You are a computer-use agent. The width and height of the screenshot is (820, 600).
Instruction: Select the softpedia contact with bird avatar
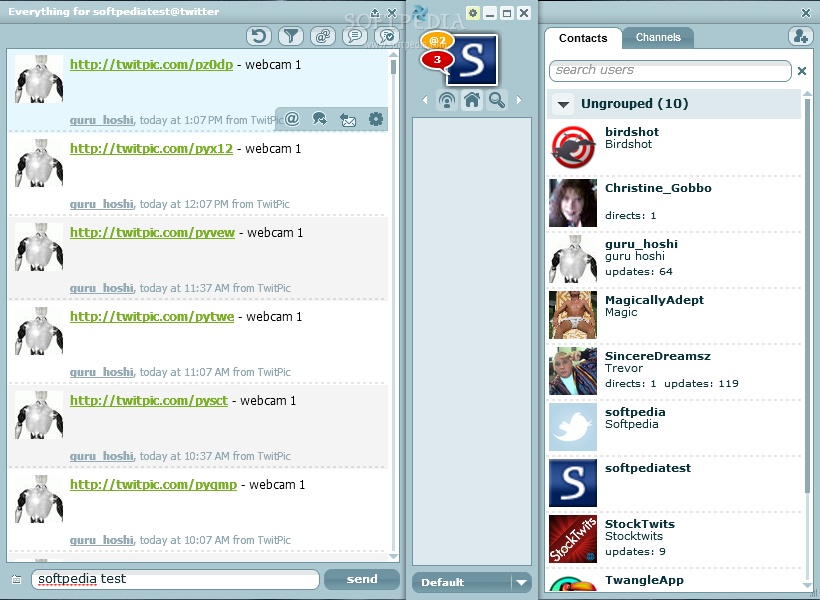click(674, 427)
